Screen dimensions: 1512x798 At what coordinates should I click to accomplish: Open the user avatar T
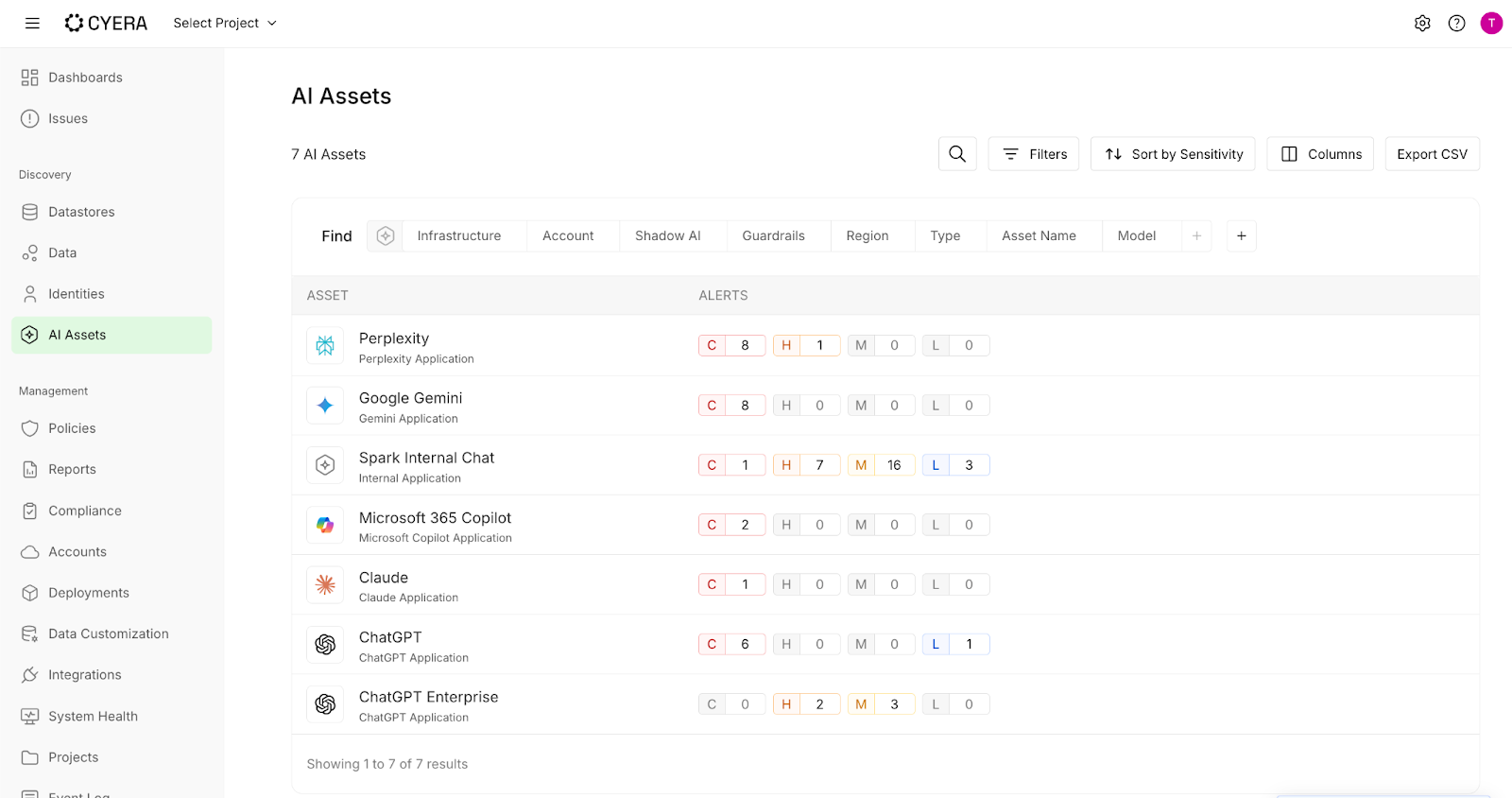1491,23
